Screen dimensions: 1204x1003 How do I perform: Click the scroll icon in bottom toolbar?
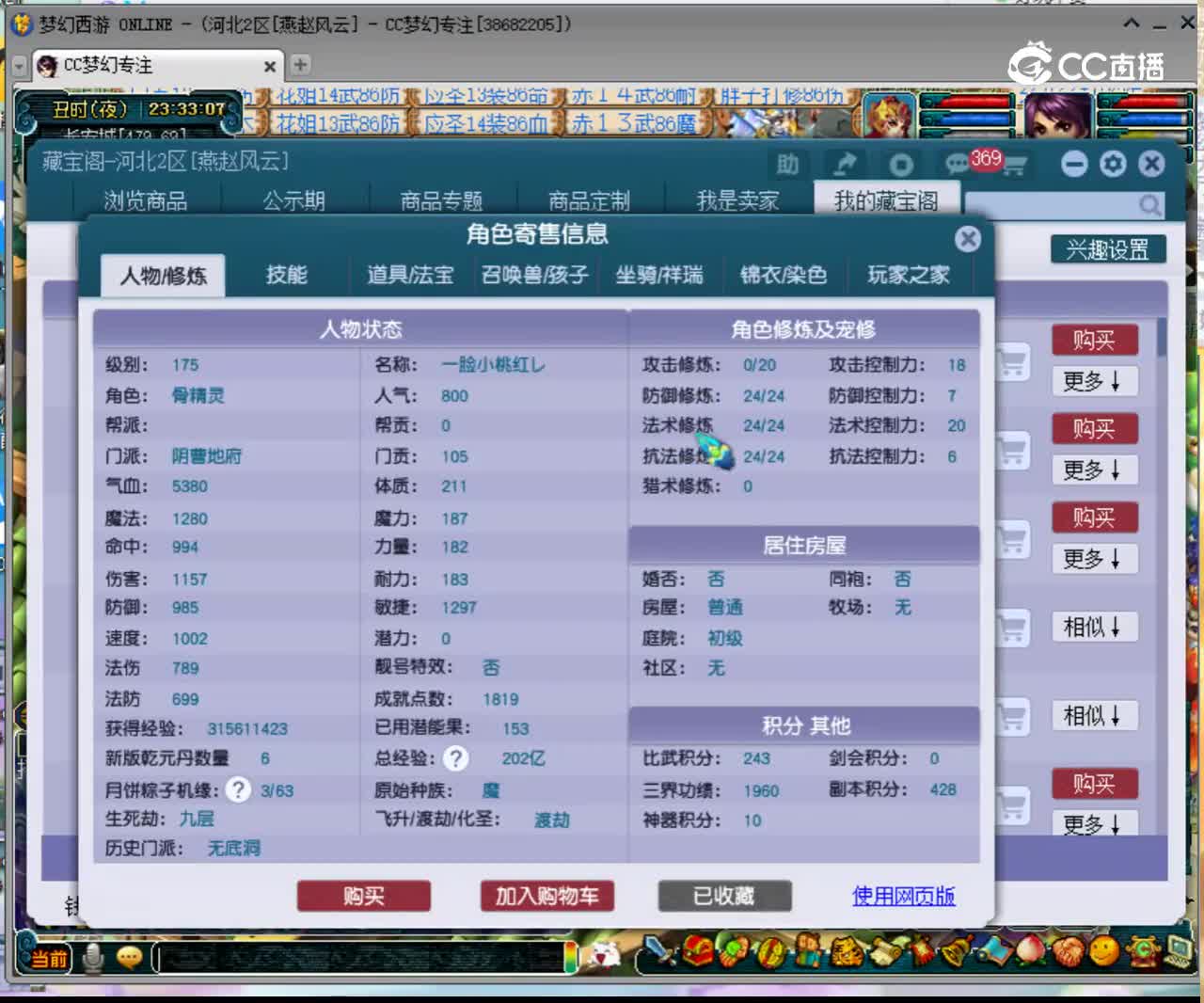point(885,951)
